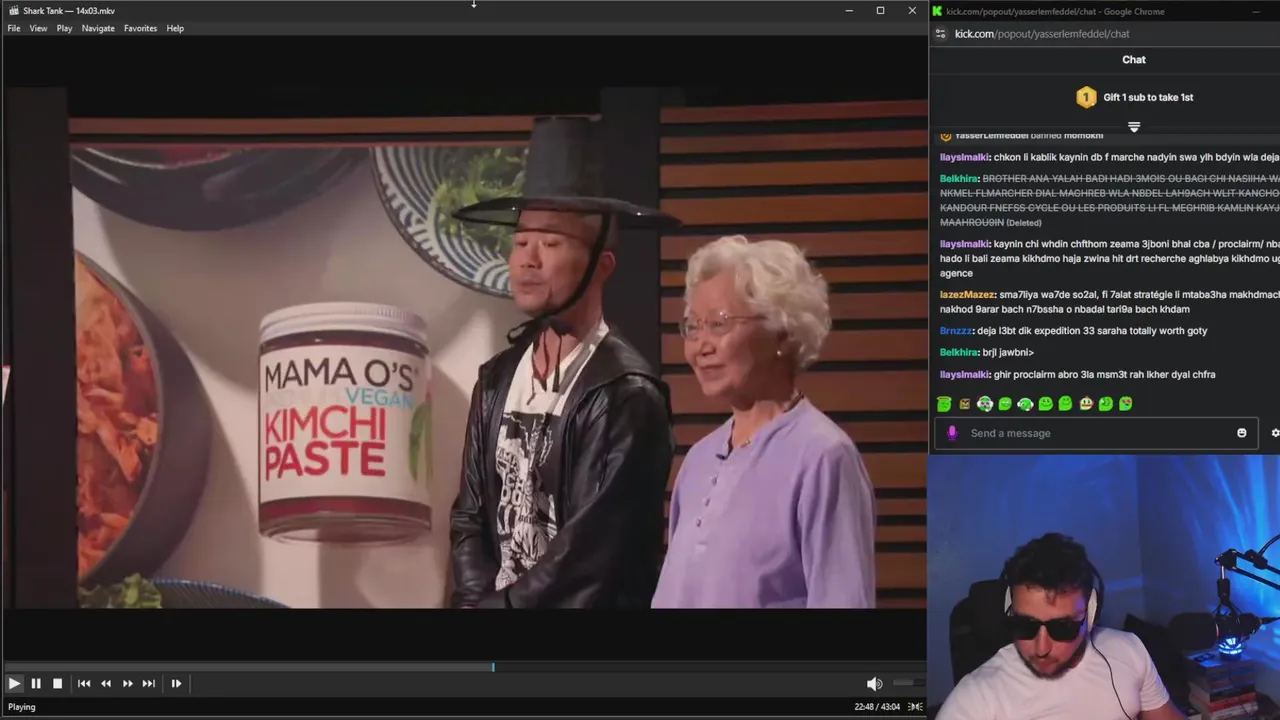Click the rewind (decrease speed) button

pyautogui.click(x=106, y=683)
